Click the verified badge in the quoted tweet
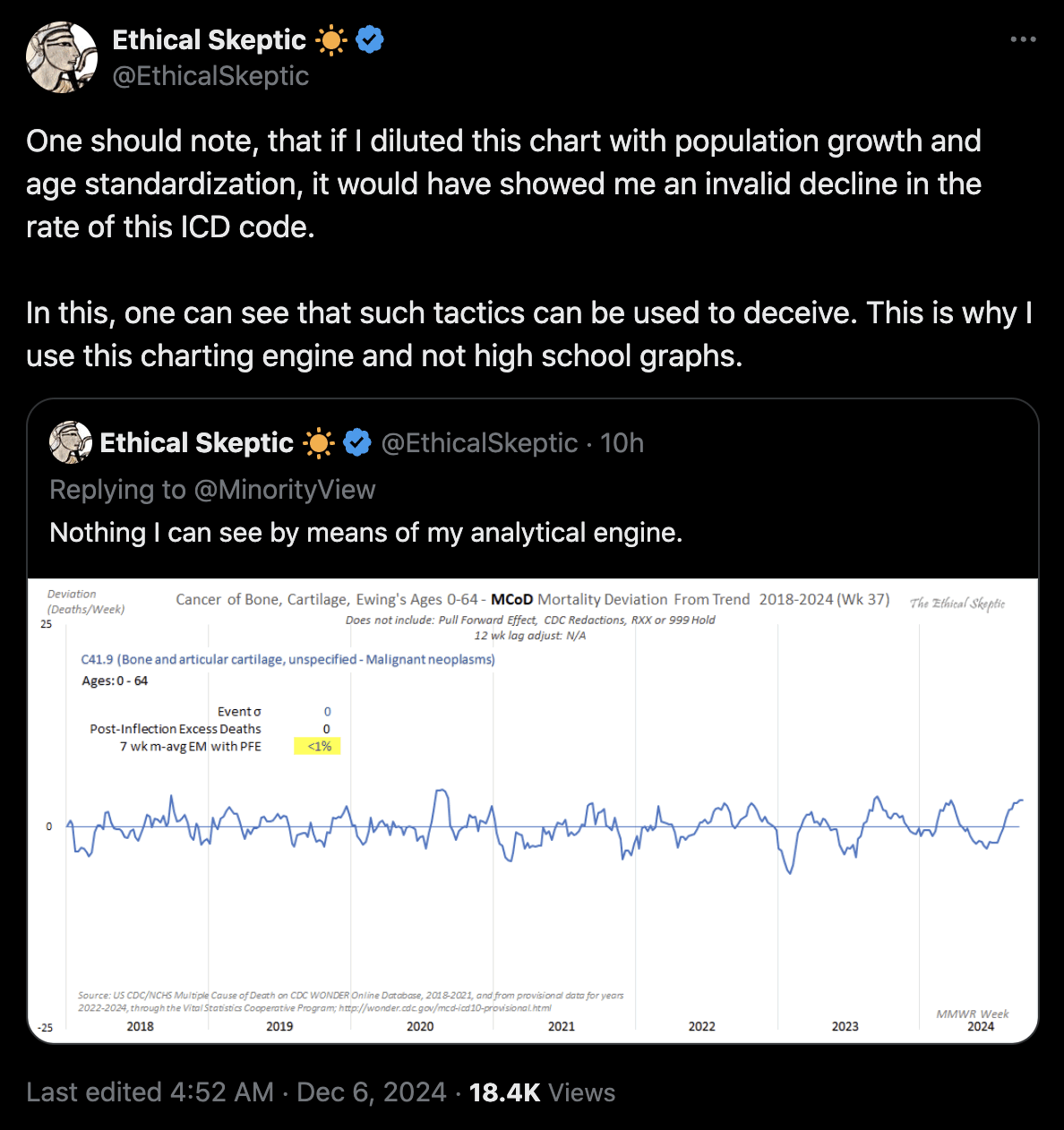 (357, 442)
